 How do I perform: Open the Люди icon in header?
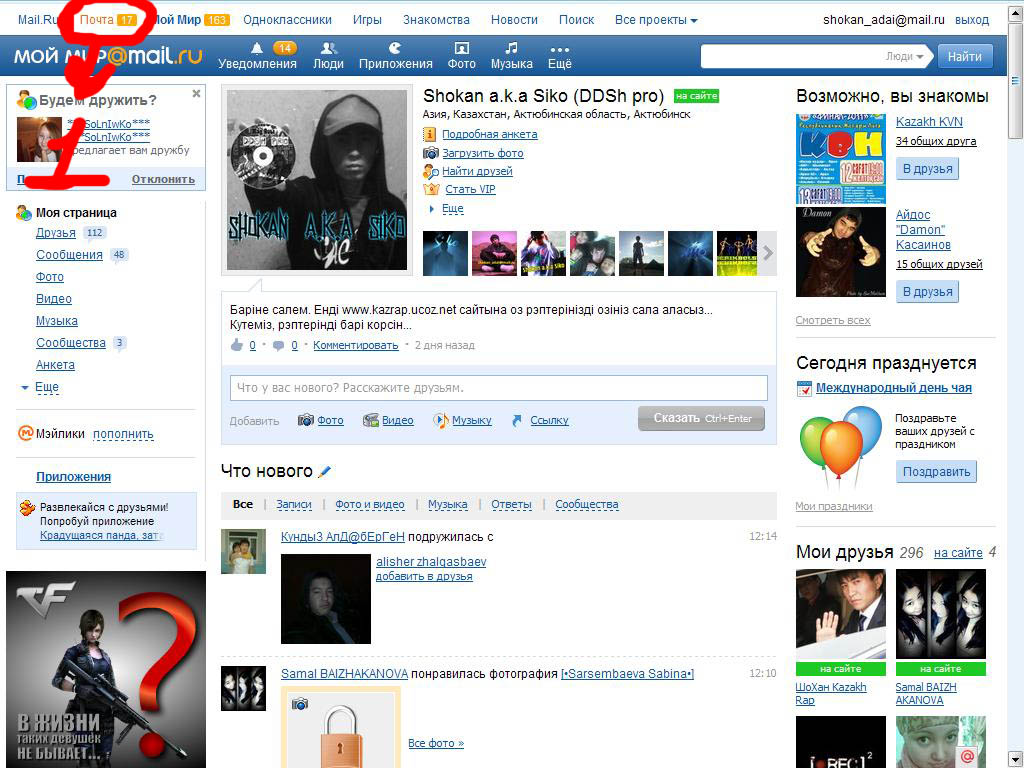click(328, 48)
